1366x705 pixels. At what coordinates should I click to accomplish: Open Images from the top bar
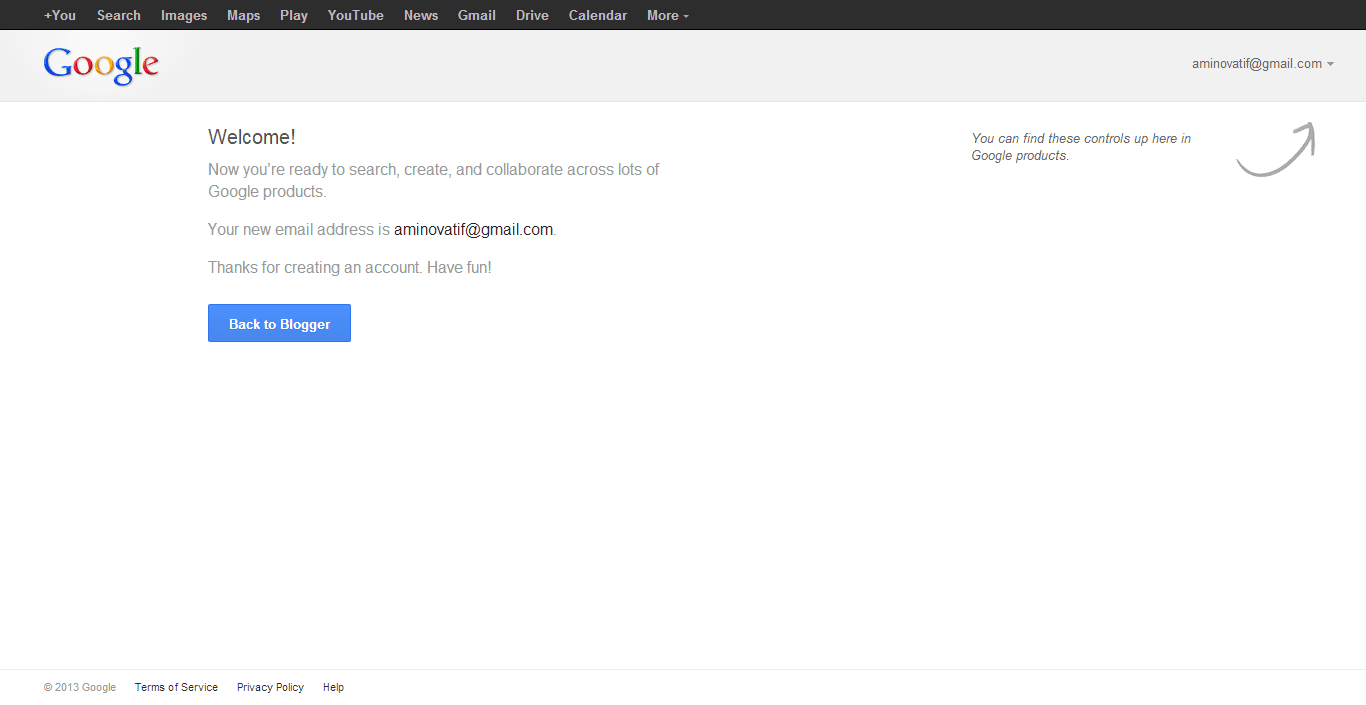tap(184, 15)
